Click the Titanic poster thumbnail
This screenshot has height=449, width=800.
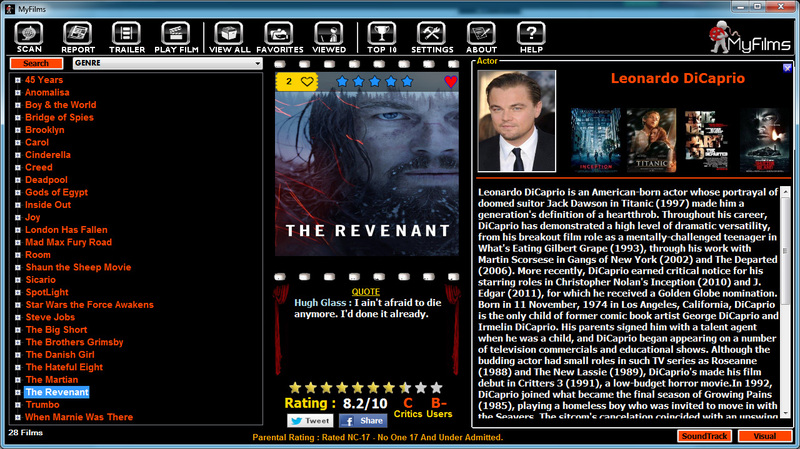click(x=651, y=140)
